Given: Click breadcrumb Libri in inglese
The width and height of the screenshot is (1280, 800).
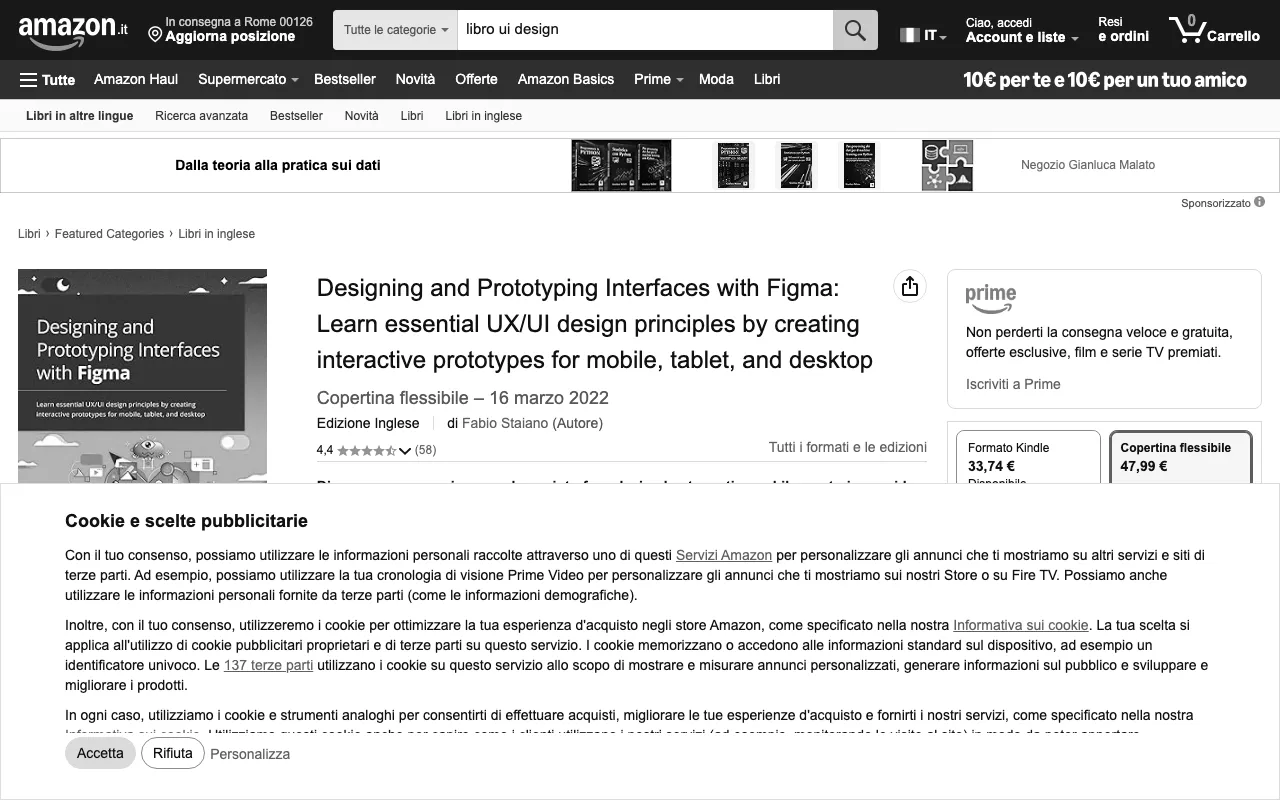Looking at the screenshot, I should tap(217, 234).
